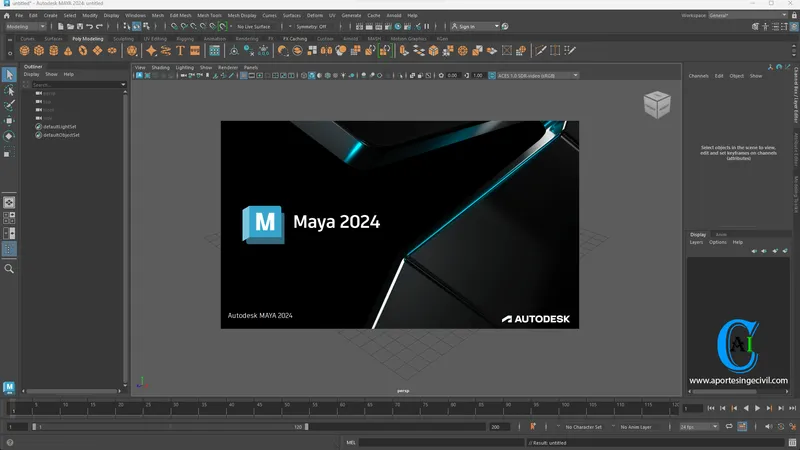Click the Outliner horizontal scrollbar
Screen dimensions: 800x450
click(x=71, y=391)
